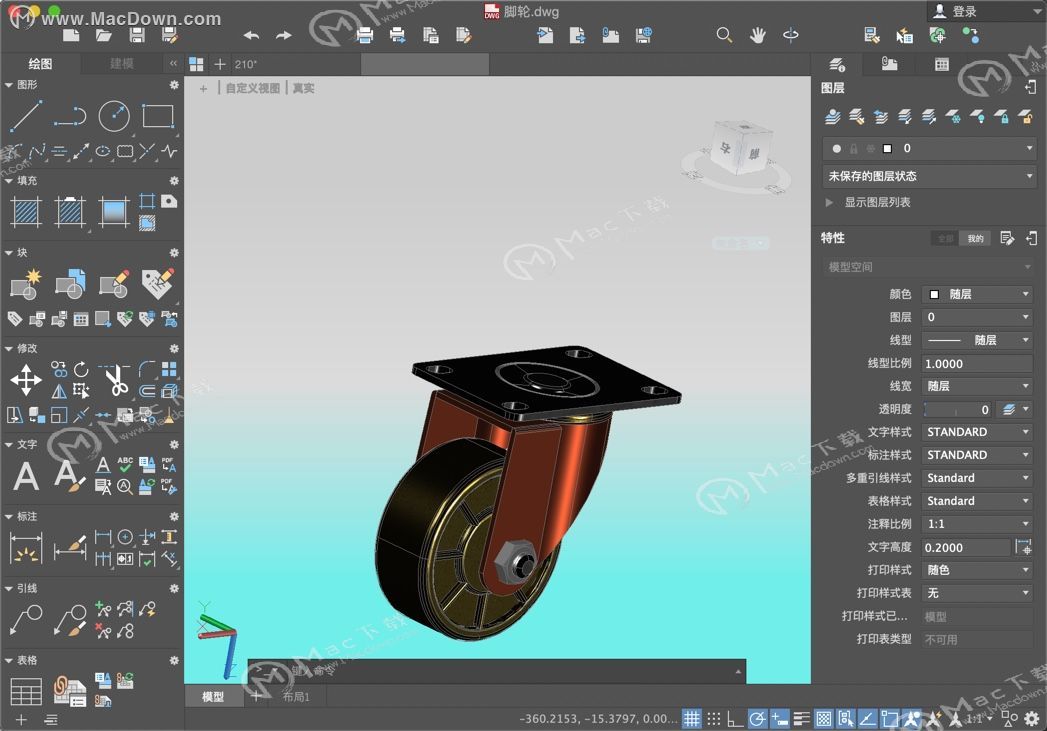Open the 线宽 dropdown
The image size is (1047, 731).
(977, 386)
